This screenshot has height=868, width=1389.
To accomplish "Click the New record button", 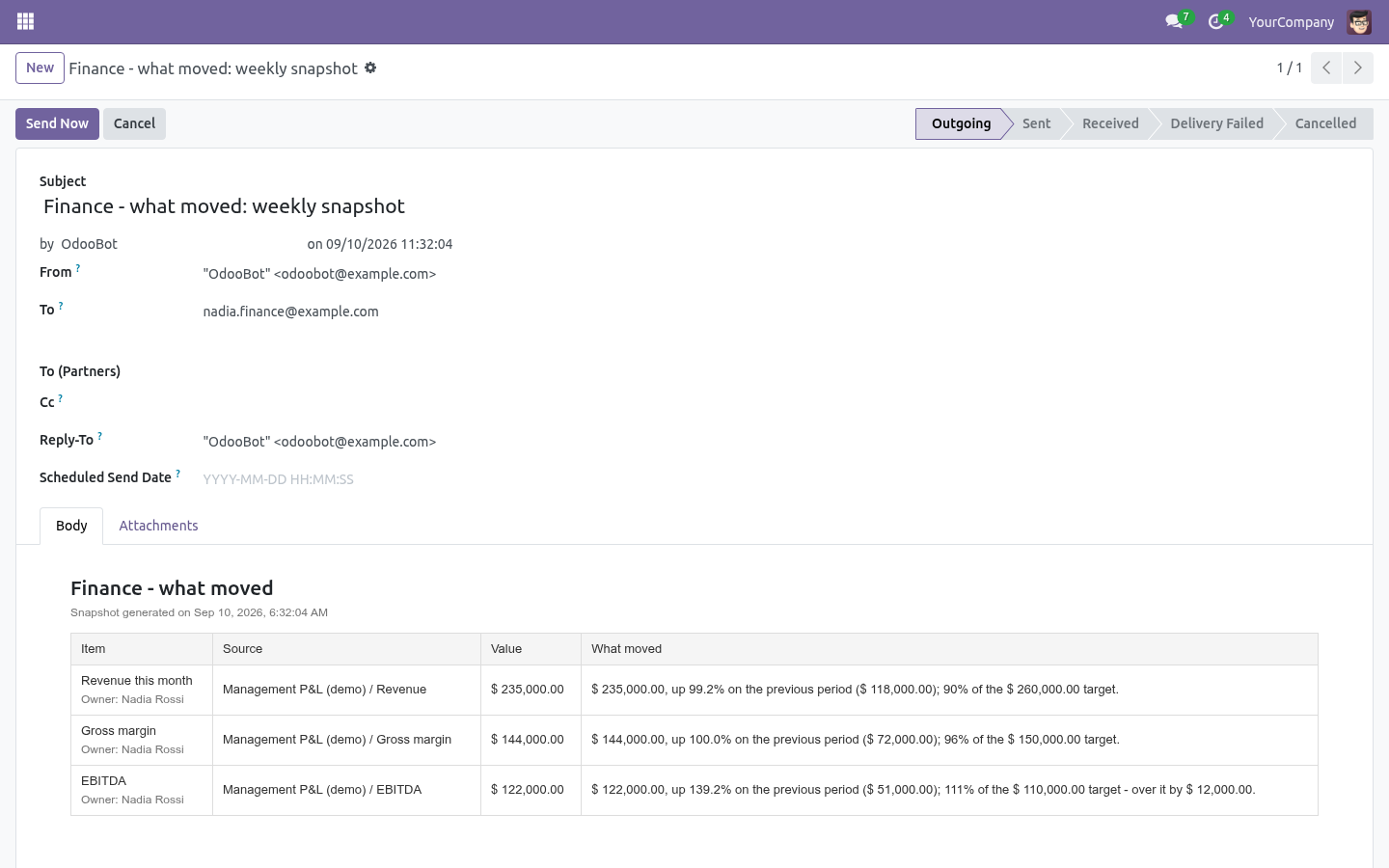I will pos(40,68).
